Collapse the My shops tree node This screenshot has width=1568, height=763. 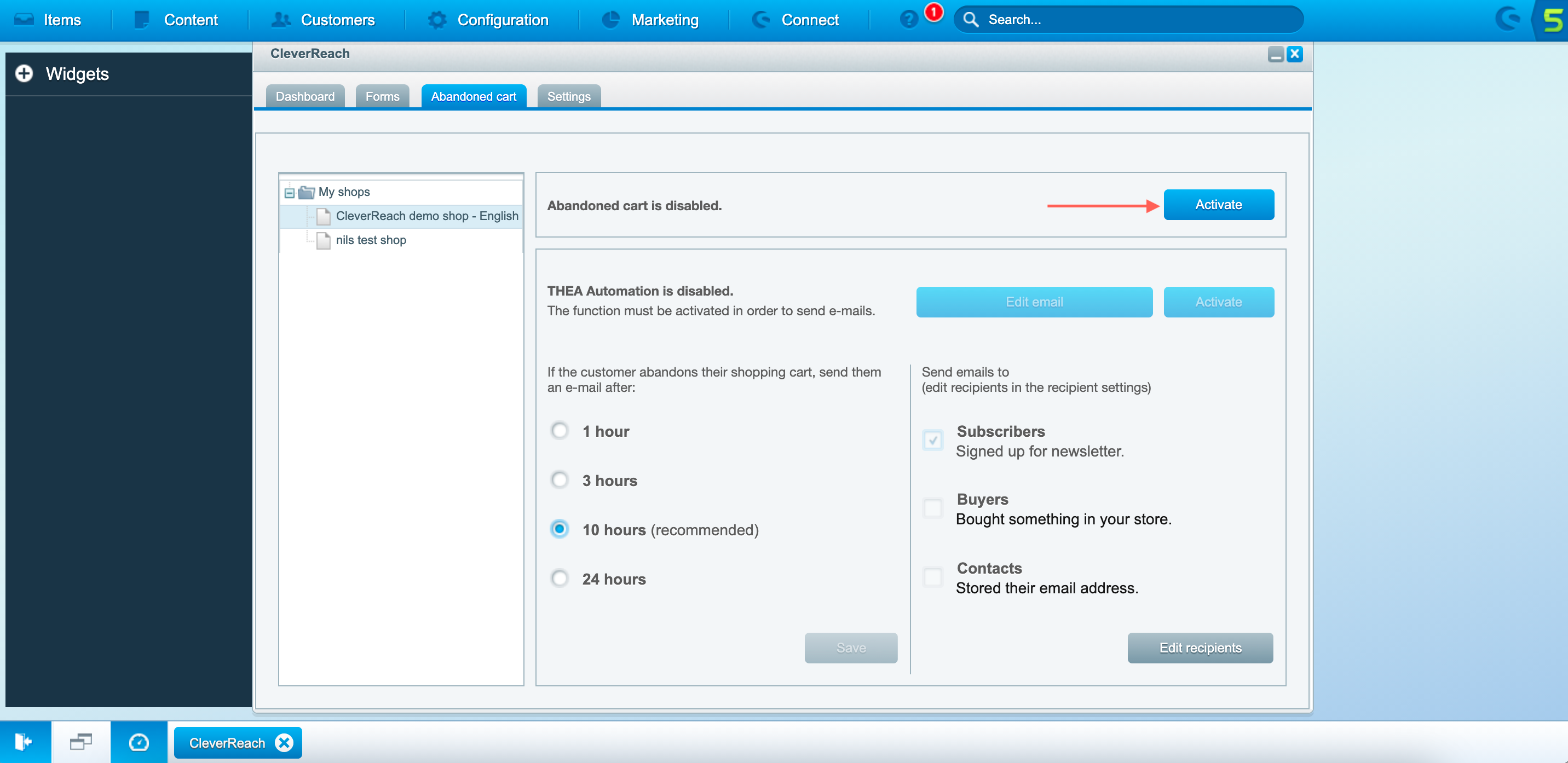coord(290,193)
